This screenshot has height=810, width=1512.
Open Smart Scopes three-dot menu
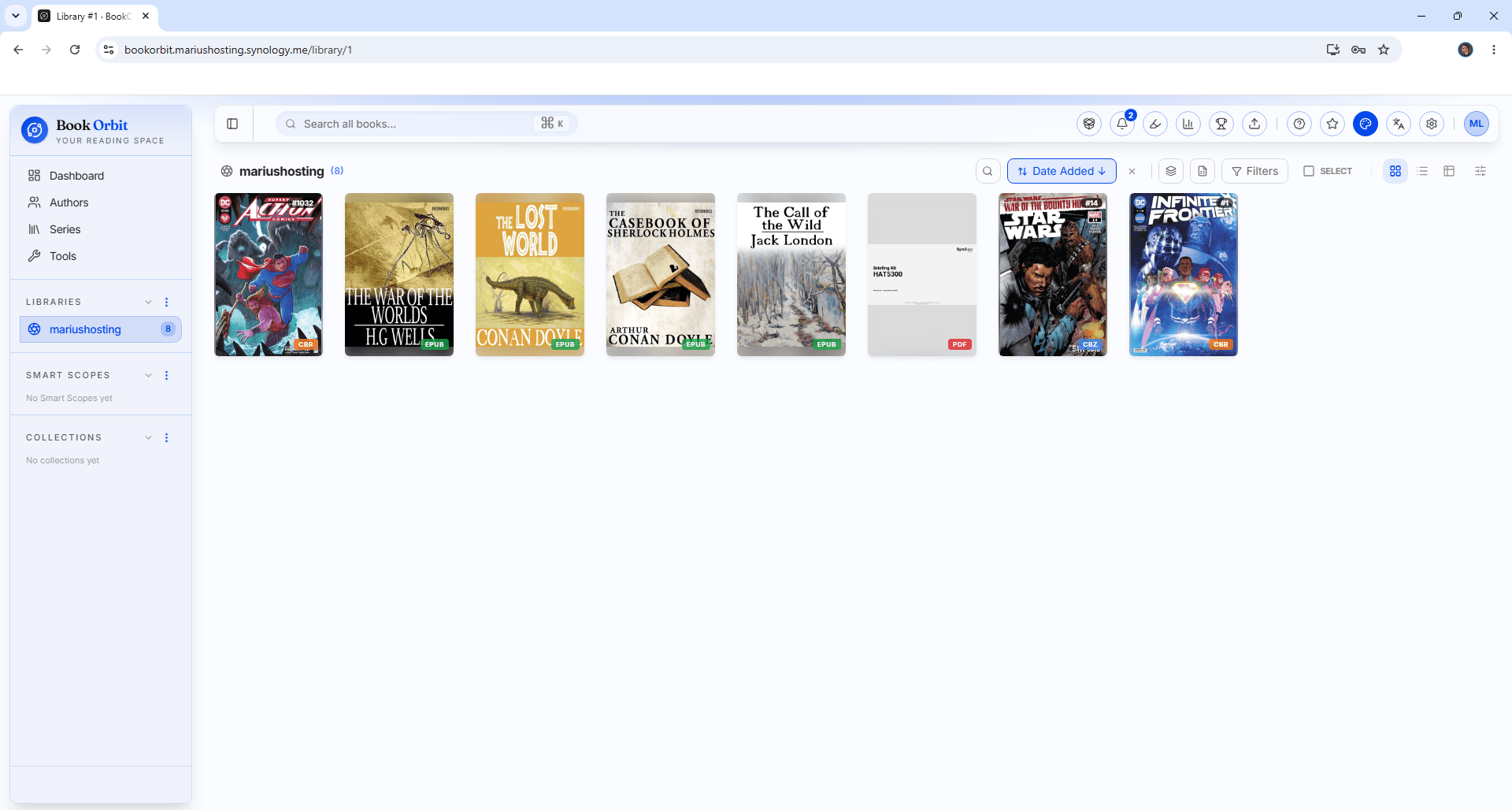click(166, 375)
